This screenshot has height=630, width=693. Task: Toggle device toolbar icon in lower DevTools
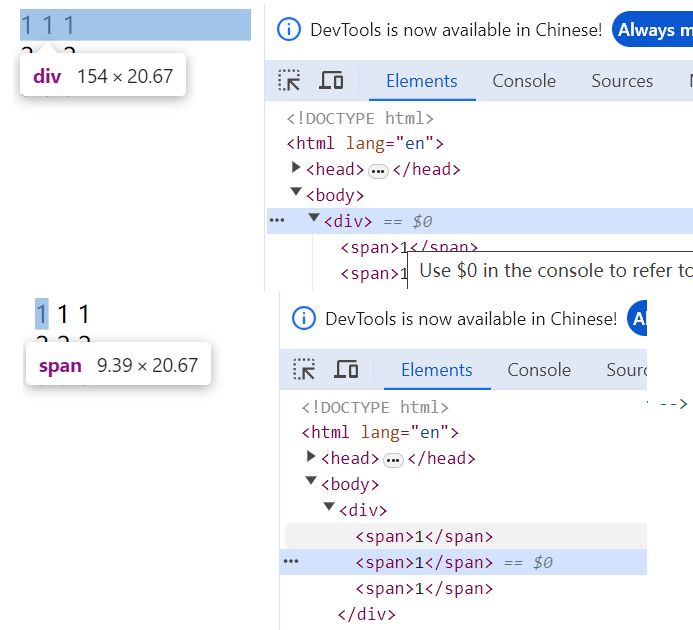click(x=346, y=369)
